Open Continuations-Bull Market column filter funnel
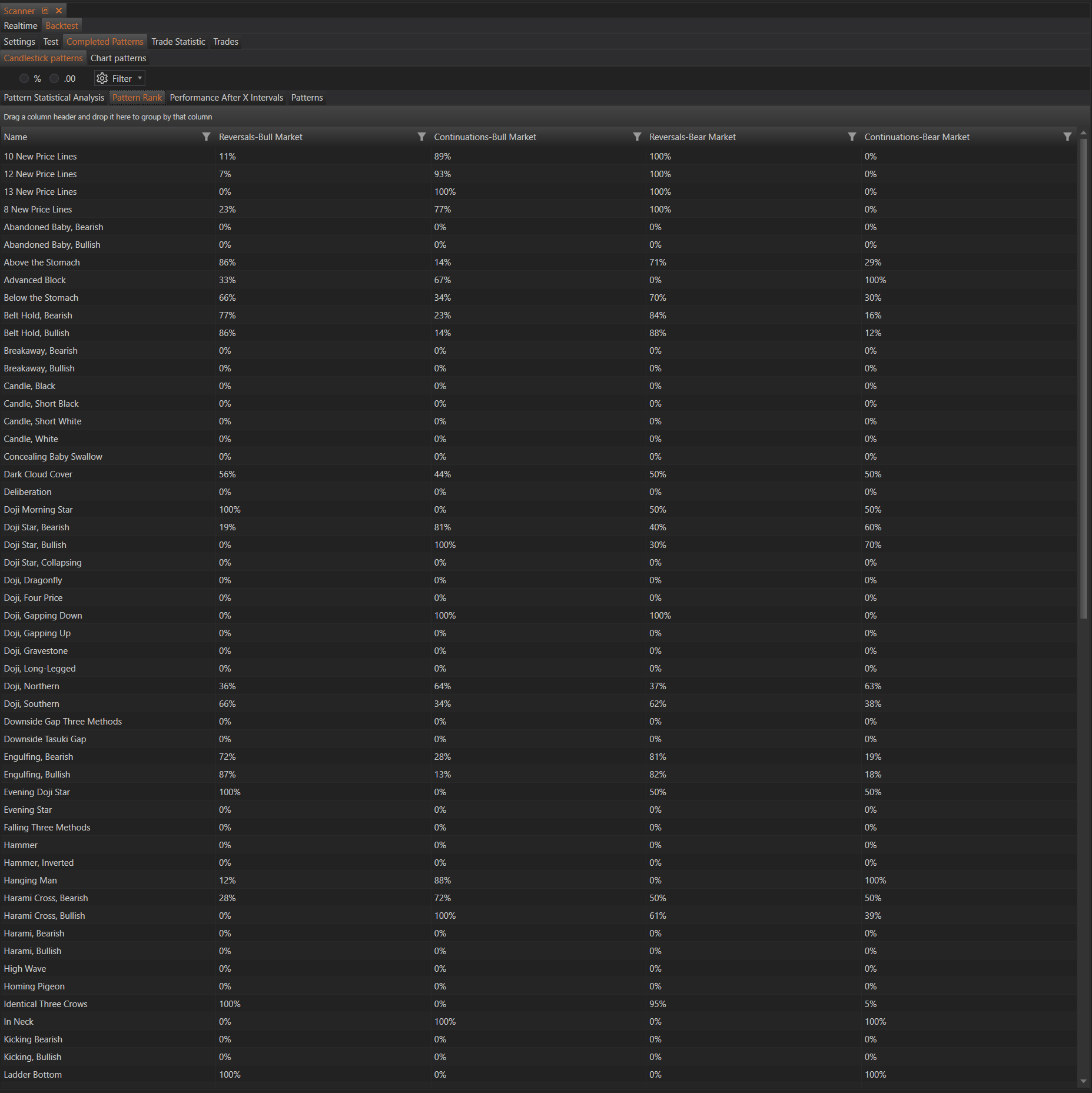This screenshot has height=1093, width=1092. [x=636, y=137]
